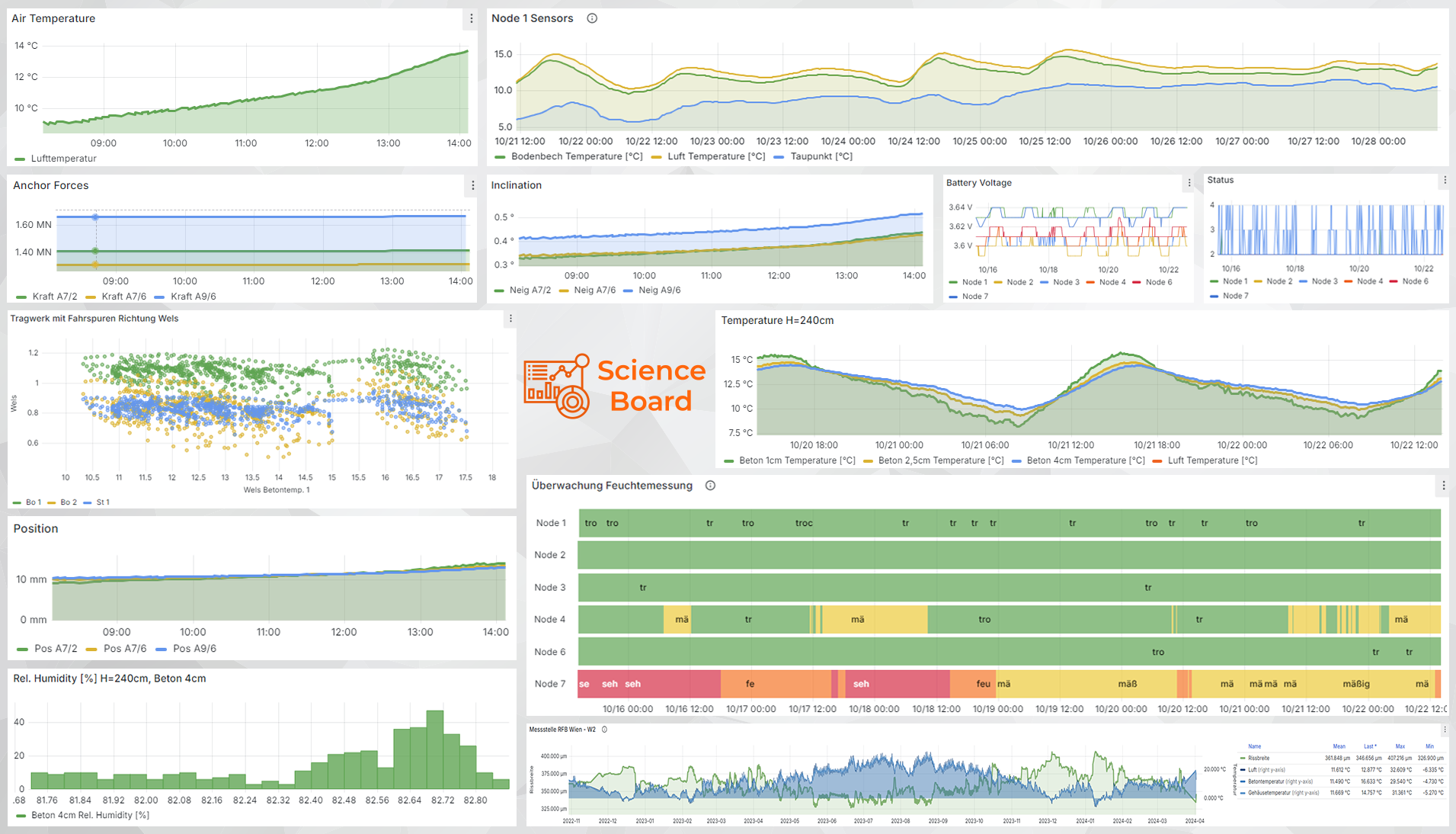
Task: Toggle the Kraft A9/6 legend series
Action: coord(185,297)
